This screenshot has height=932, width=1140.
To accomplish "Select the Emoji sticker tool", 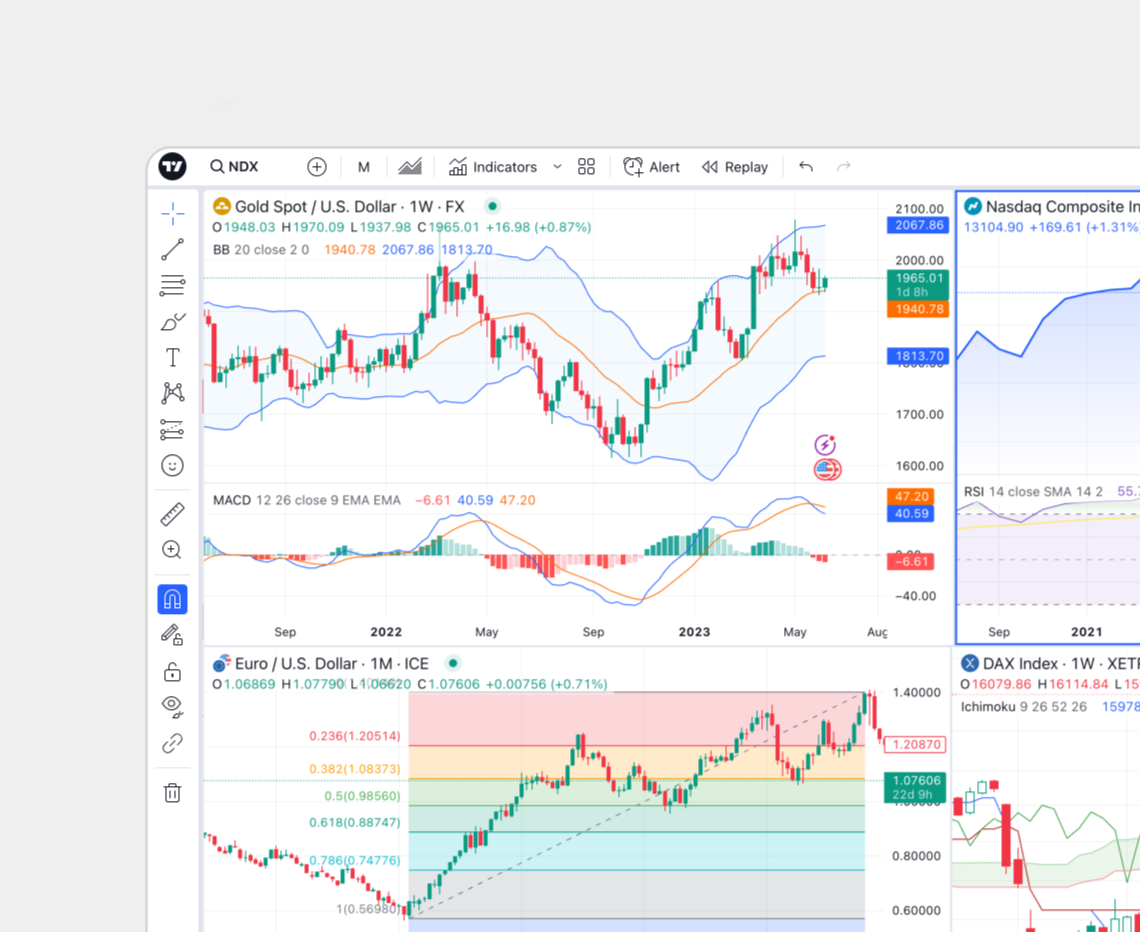I will (172, 465).
